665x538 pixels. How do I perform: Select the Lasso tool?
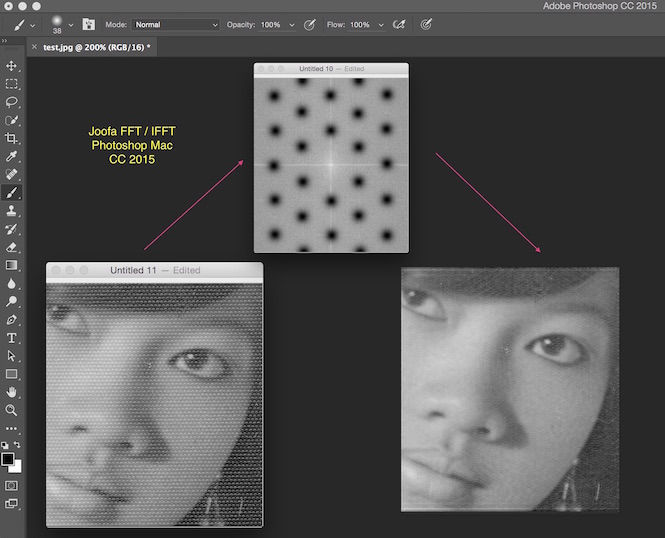[x=11, y=102]
